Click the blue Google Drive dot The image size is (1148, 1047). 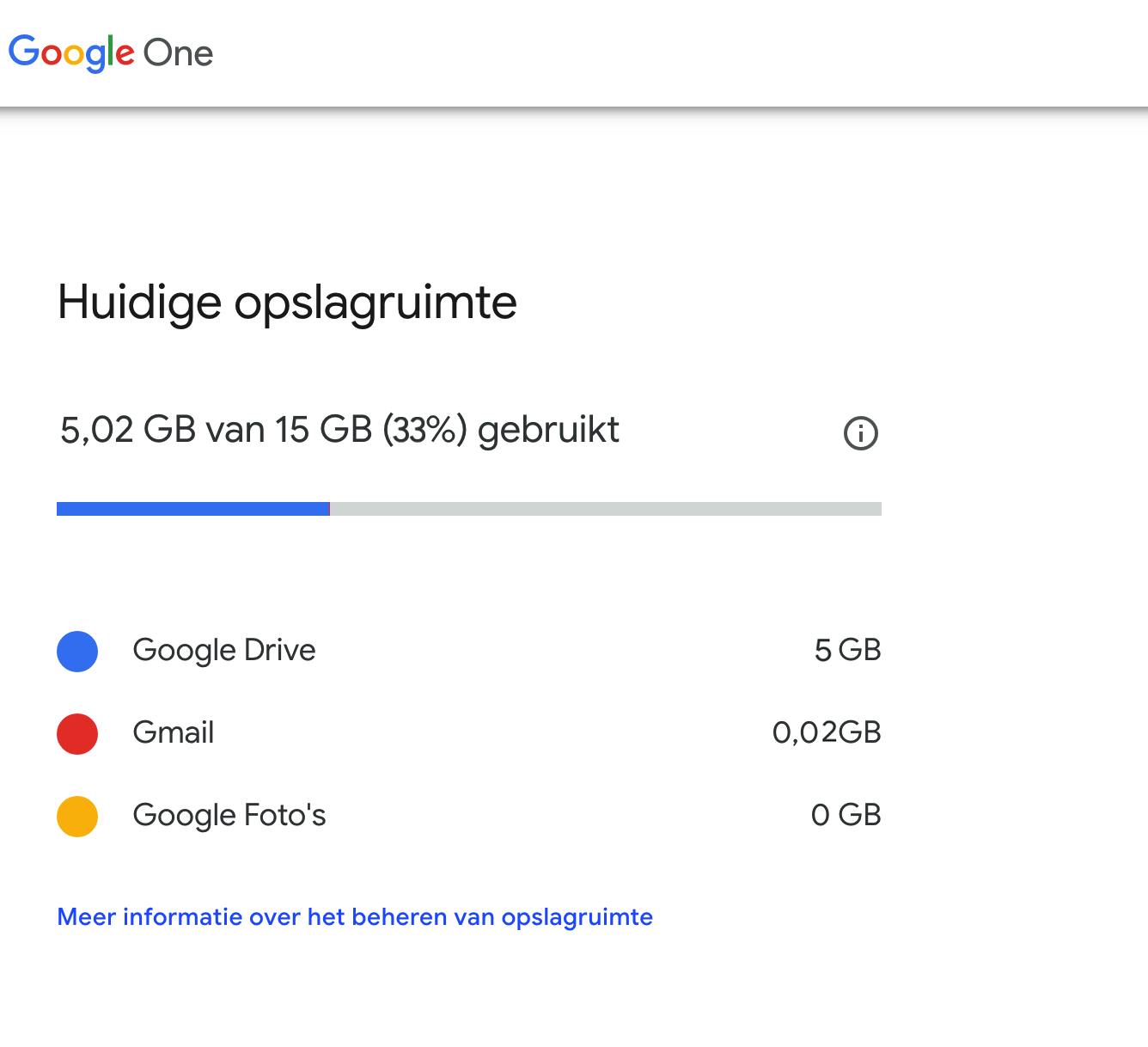pyautogui.click(x=77, y=651)
